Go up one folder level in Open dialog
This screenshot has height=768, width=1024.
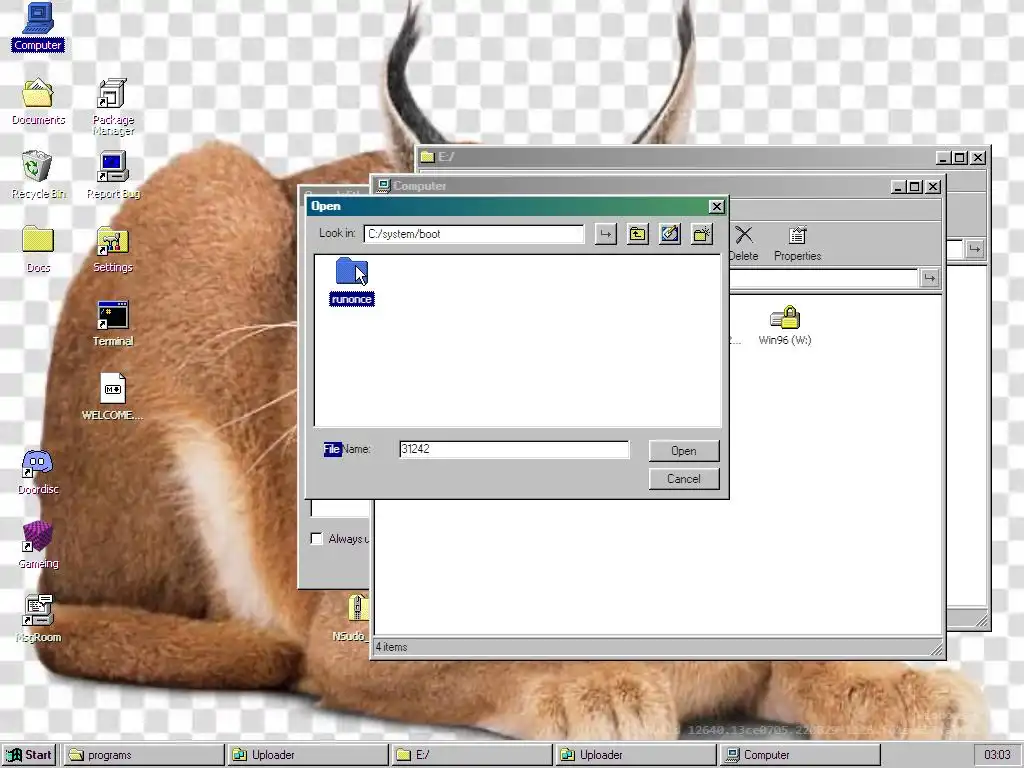pos(637,234)
